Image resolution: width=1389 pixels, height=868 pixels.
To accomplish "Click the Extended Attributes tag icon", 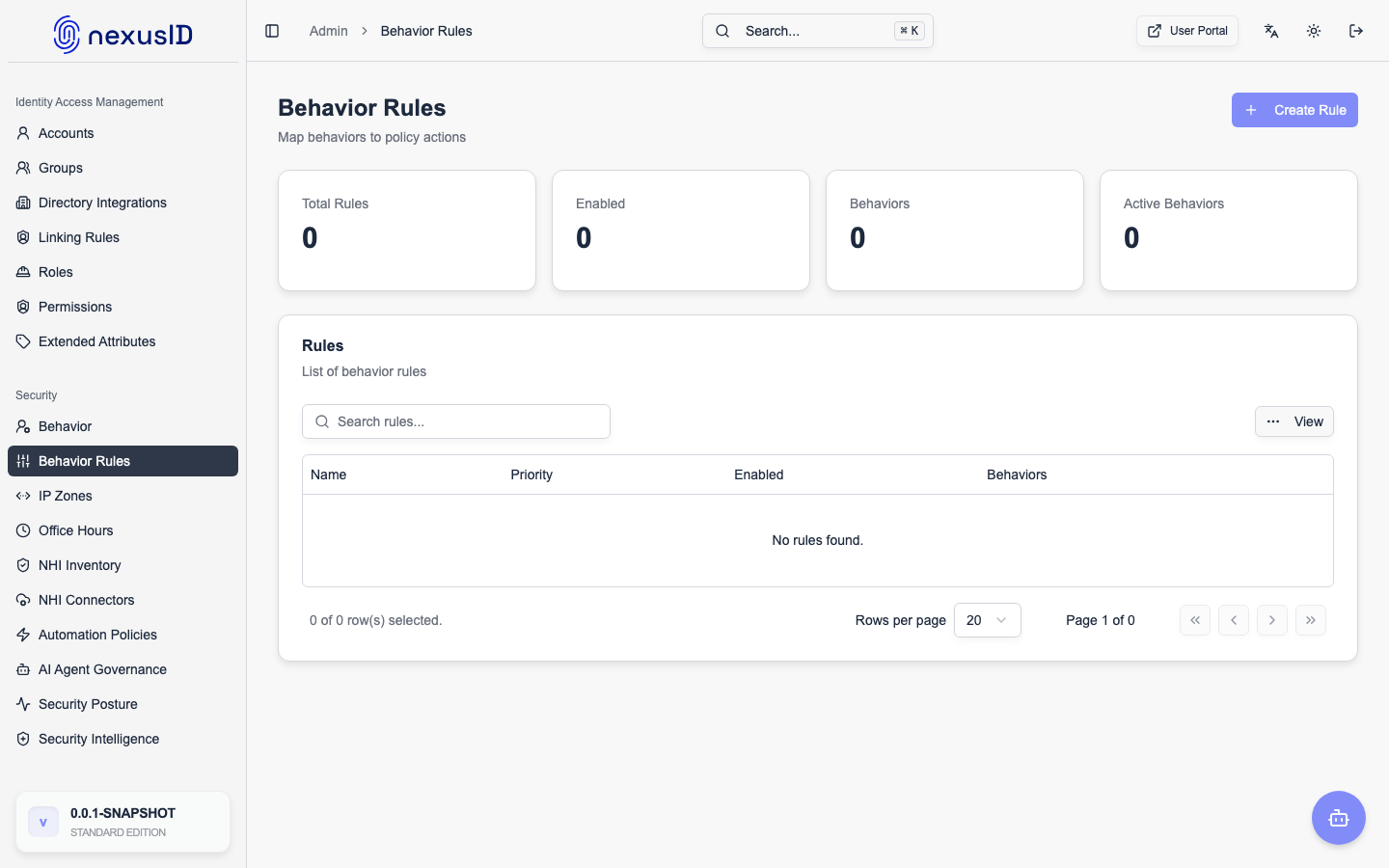I will click(23, 341).
